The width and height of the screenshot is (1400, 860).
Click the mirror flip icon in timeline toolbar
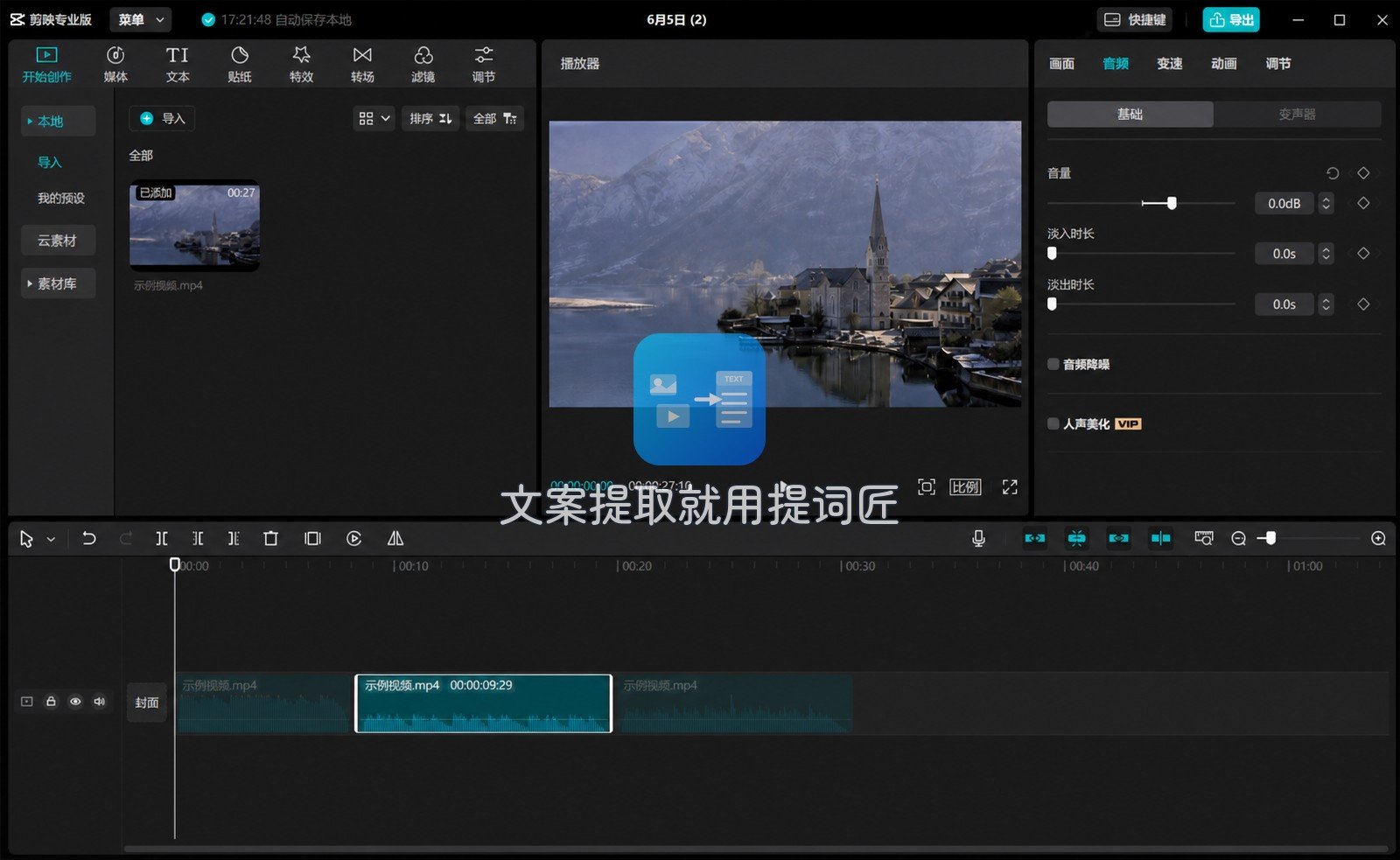(x=395, y=539)
